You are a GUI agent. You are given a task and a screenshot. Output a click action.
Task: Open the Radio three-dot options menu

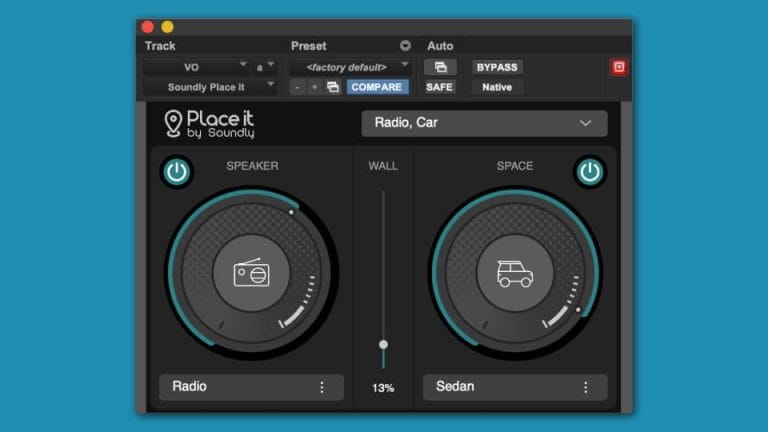pyautogui.click(x=322, y=387)
